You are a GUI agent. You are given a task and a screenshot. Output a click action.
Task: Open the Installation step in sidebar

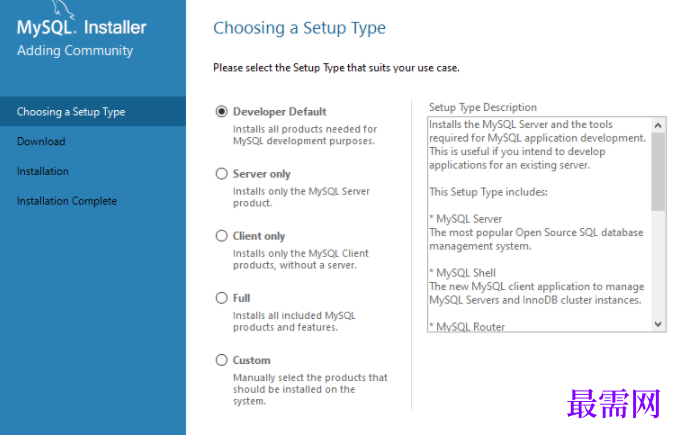tap(43, 171)
